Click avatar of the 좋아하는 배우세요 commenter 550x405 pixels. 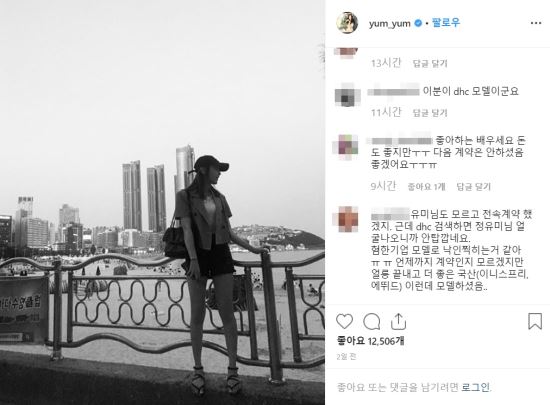346,147
